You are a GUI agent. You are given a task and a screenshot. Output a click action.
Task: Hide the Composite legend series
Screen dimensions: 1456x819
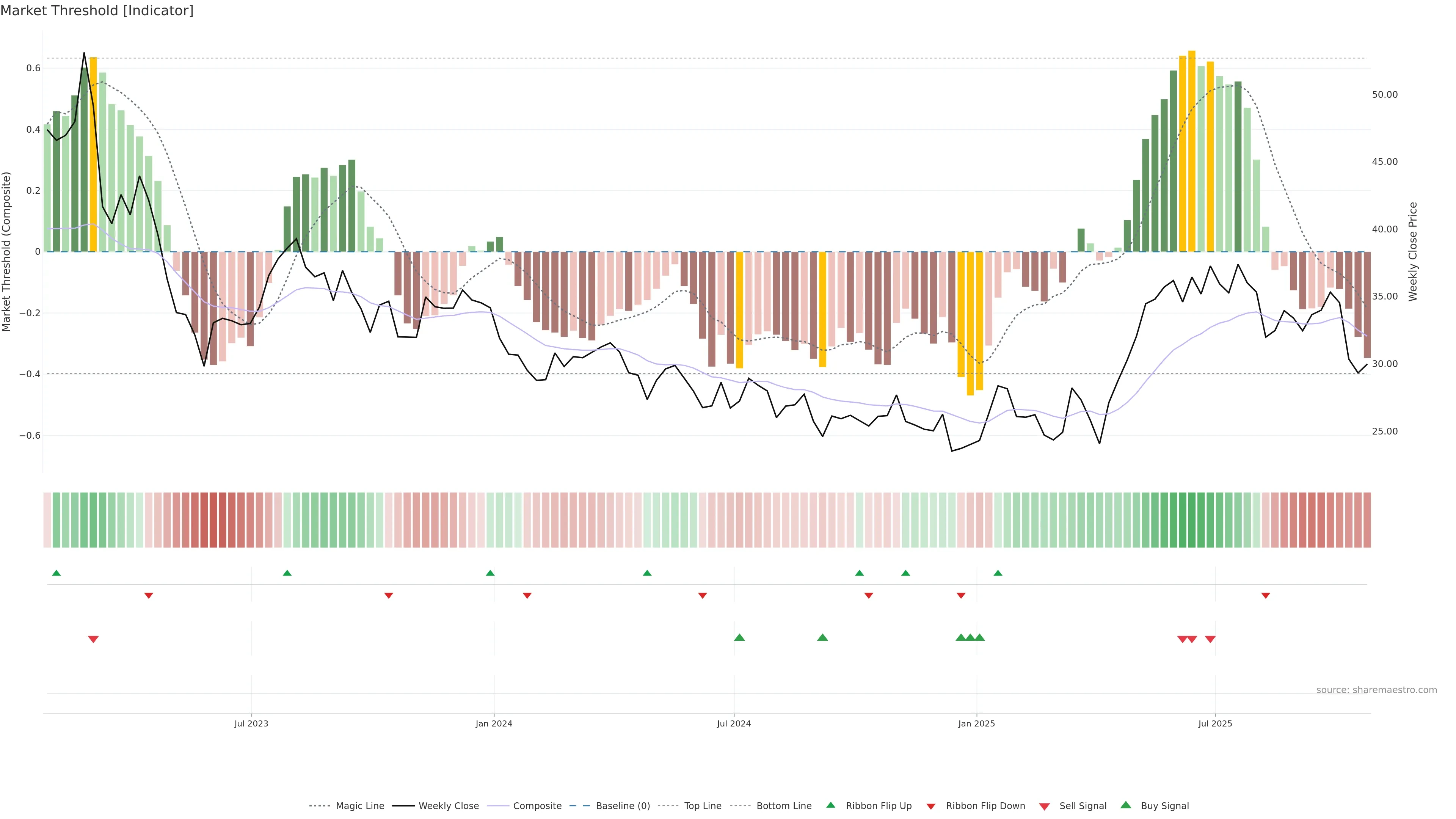click(x=537, y=806)
